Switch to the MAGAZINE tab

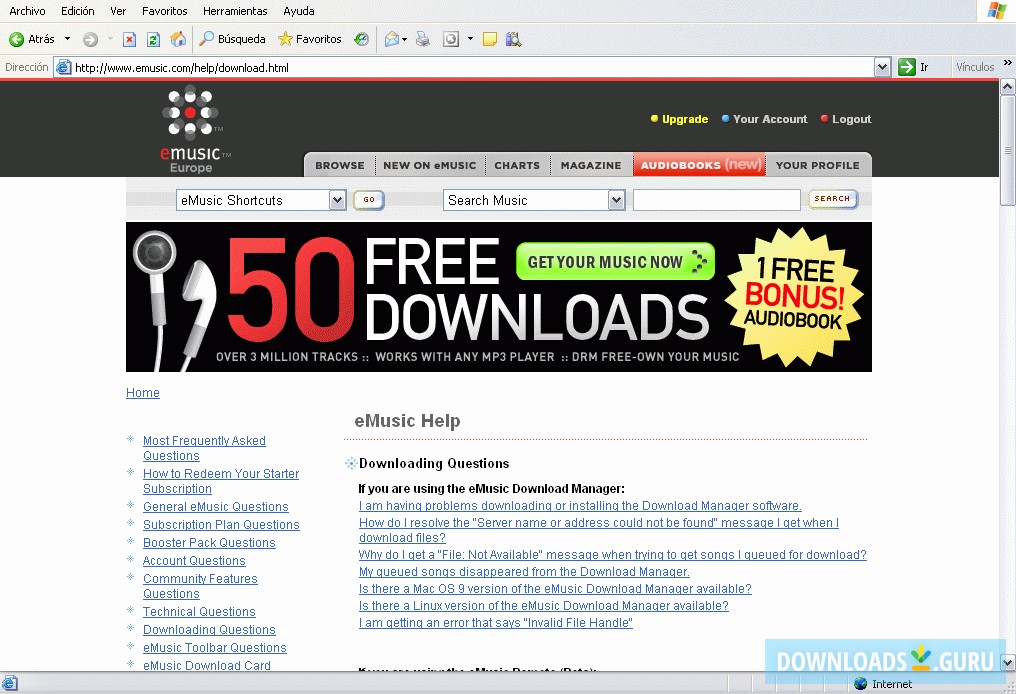tap(591, 165)
